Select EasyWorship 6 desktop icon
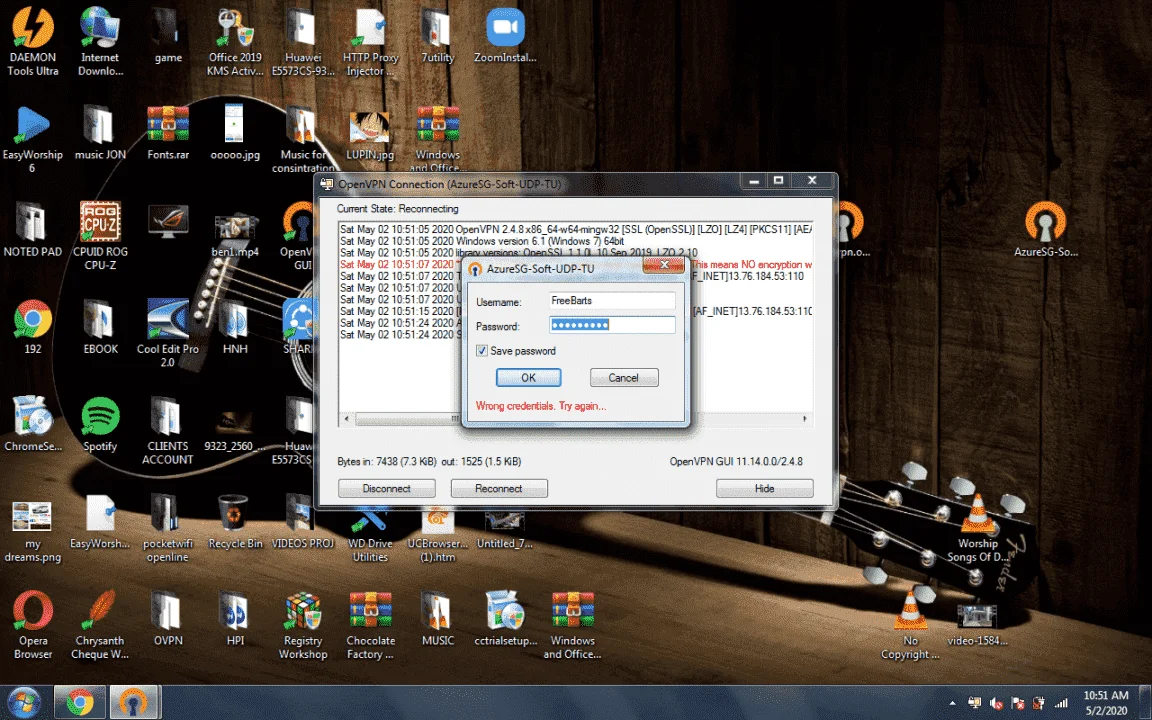This screenshot has height=720, width=1152. pyautogui.click(x=32, y=139)
